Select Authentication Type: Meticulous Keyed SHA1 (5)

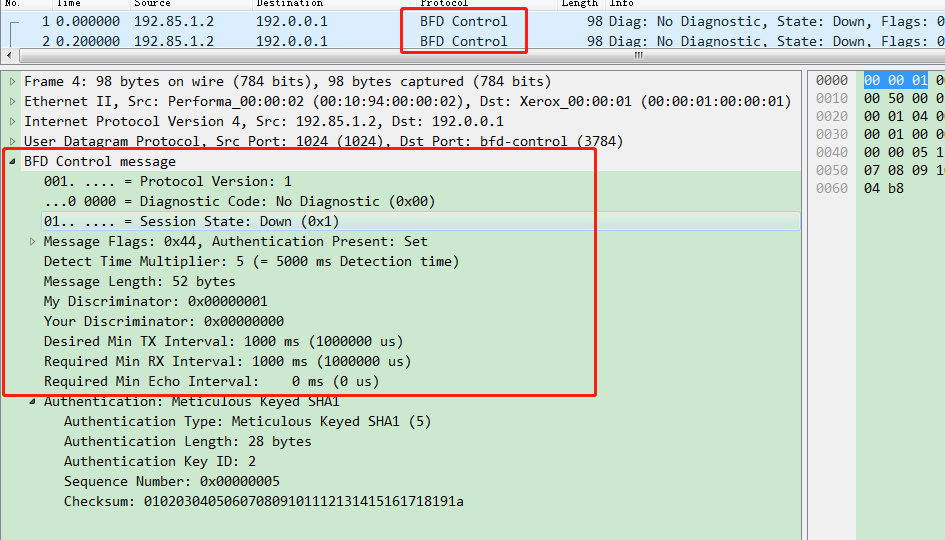tap(248, 421)
